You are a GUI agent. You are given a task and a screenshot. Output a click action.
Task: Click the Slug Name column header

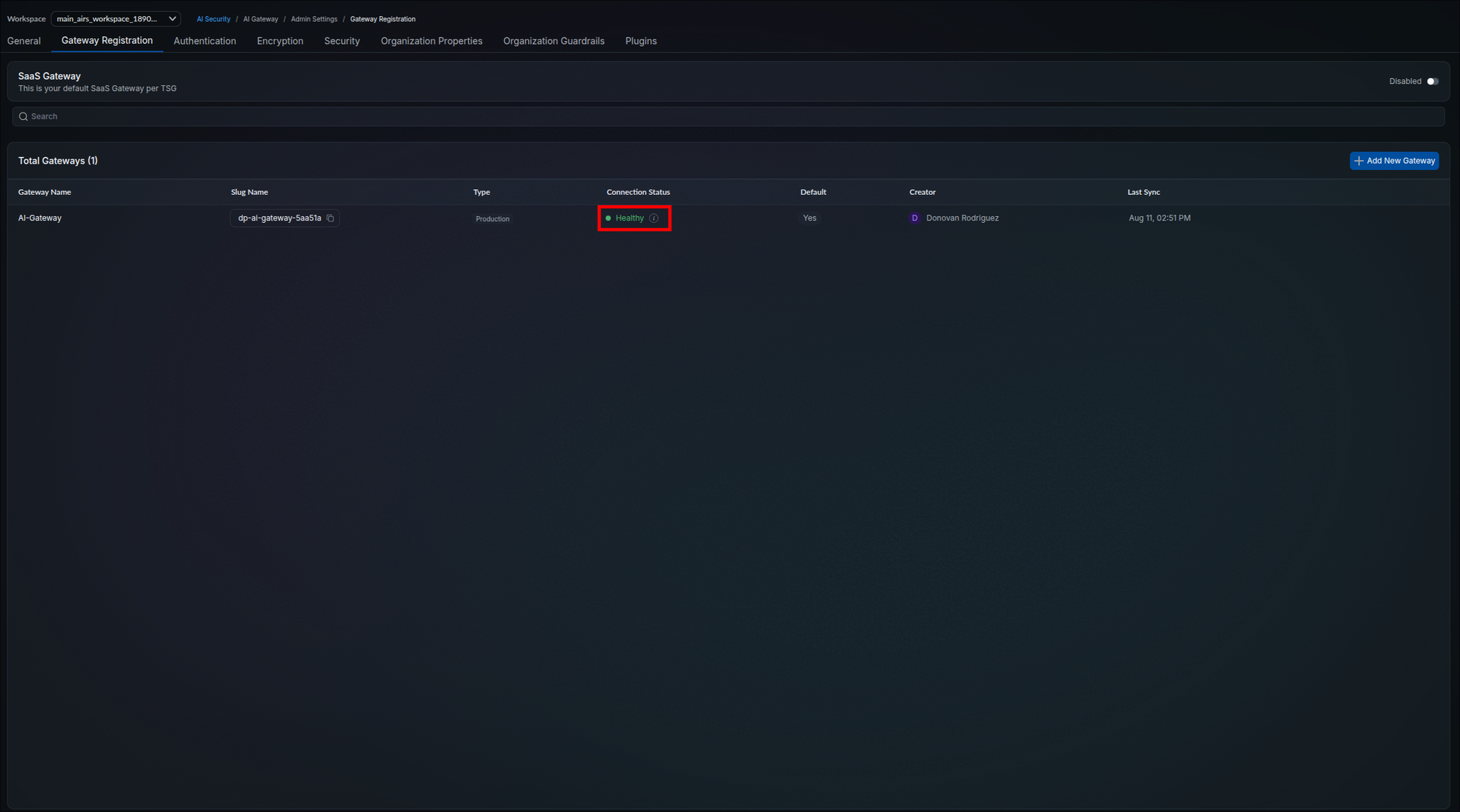250,192
